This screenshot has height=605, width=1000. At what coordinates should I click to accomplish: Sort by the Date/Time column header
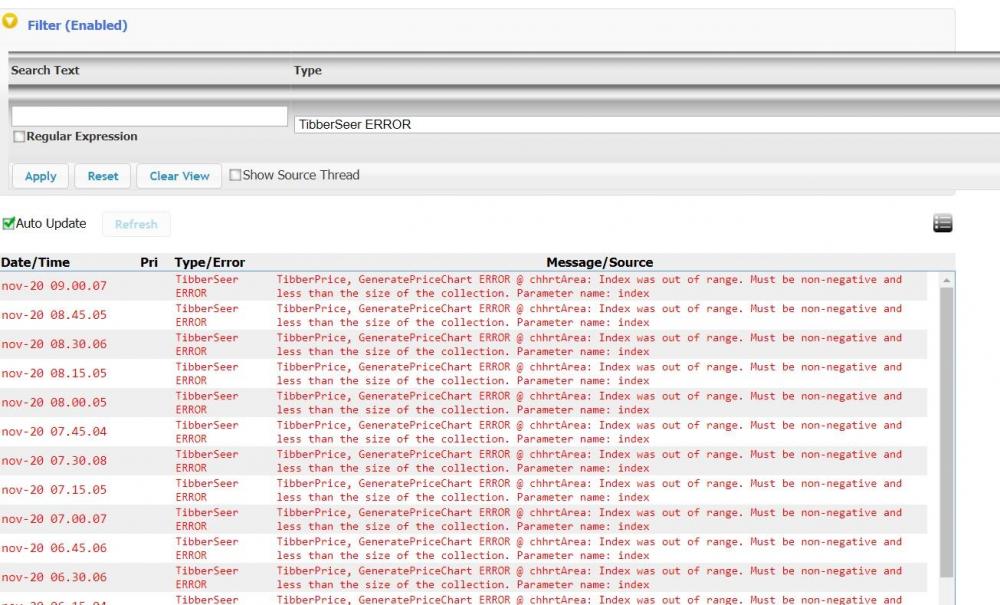tap(36, 262)
